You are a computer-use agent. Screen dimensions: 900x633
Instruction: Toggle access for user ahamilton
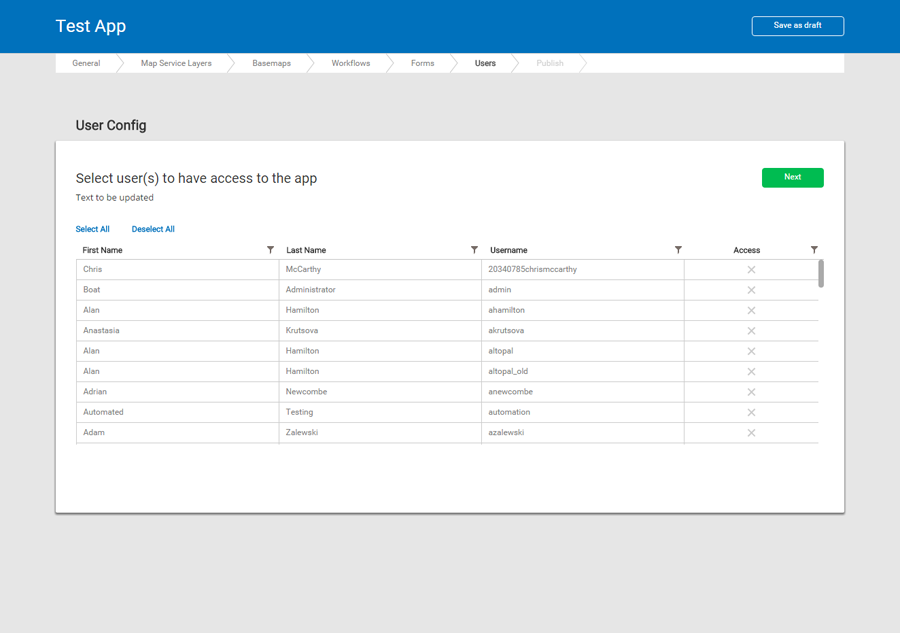pyautogui.click(x=751, y=310)
